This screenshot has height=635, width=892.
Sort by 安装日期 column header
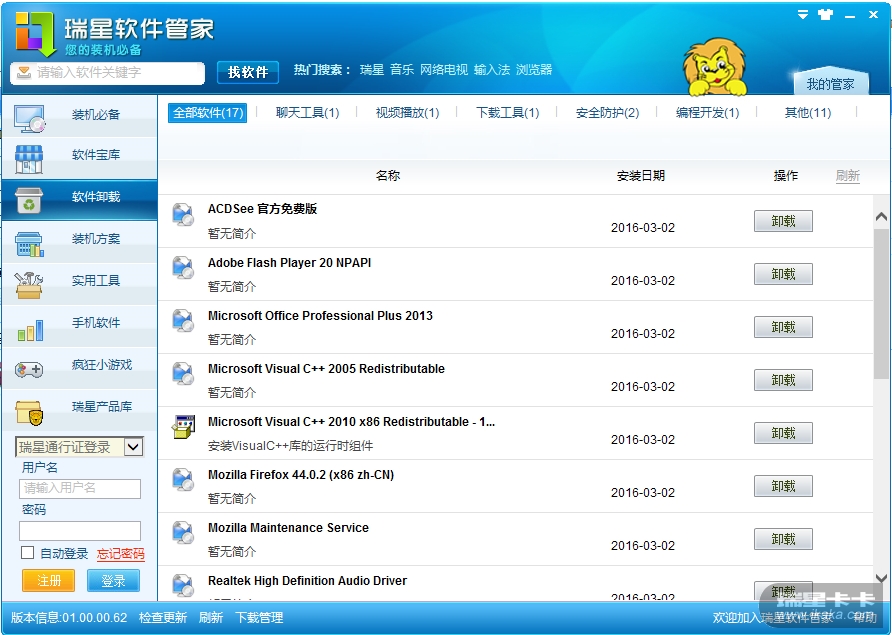pyautogui.click(x=641, y=175)
